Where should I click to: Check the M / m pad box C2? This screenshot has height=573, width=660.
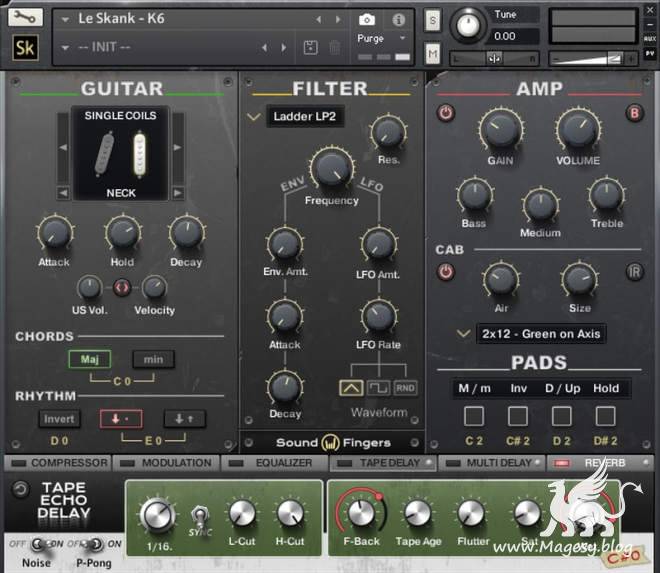[474, 416]
